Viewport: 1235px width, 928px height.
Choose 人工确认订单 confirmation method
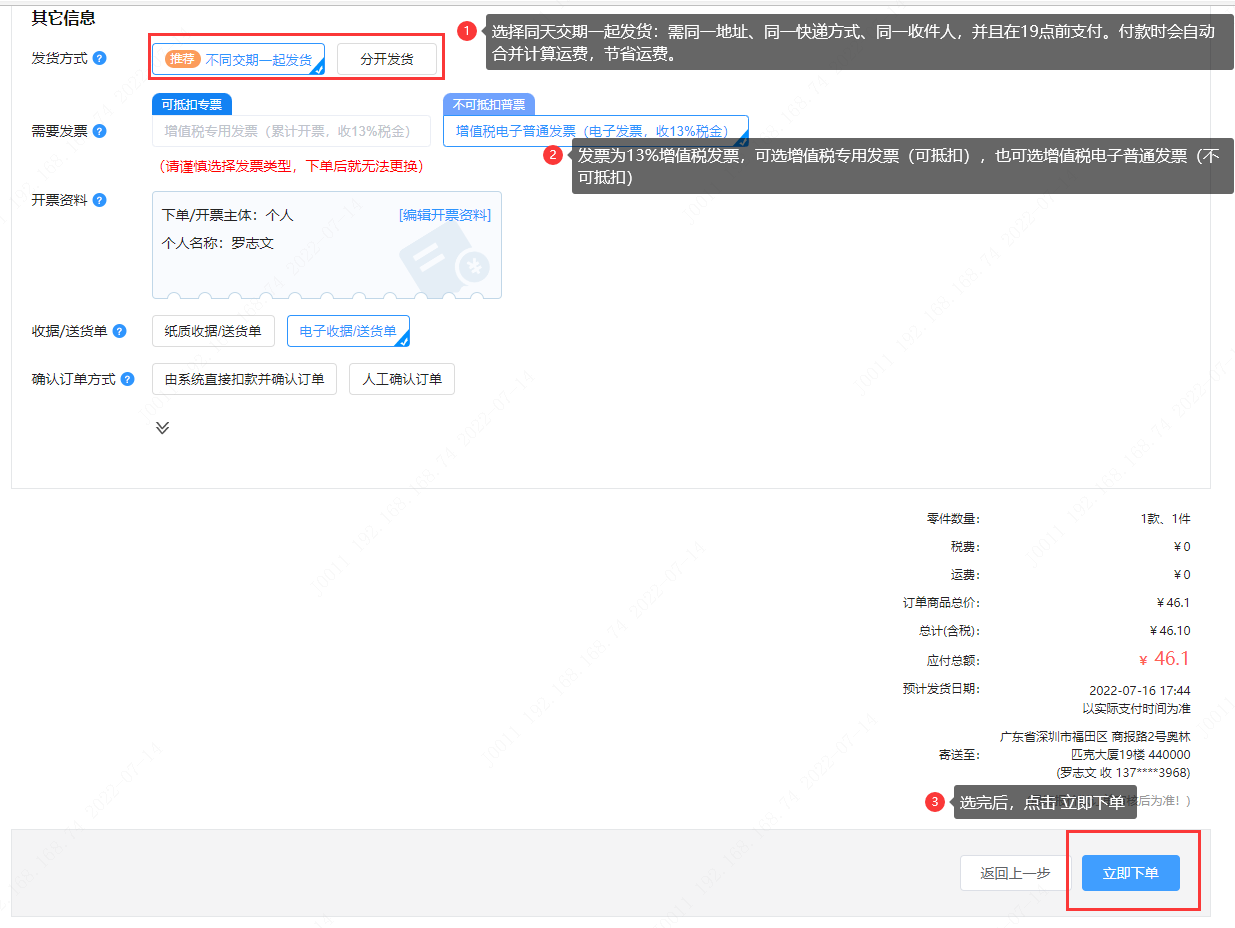(401, 379)
